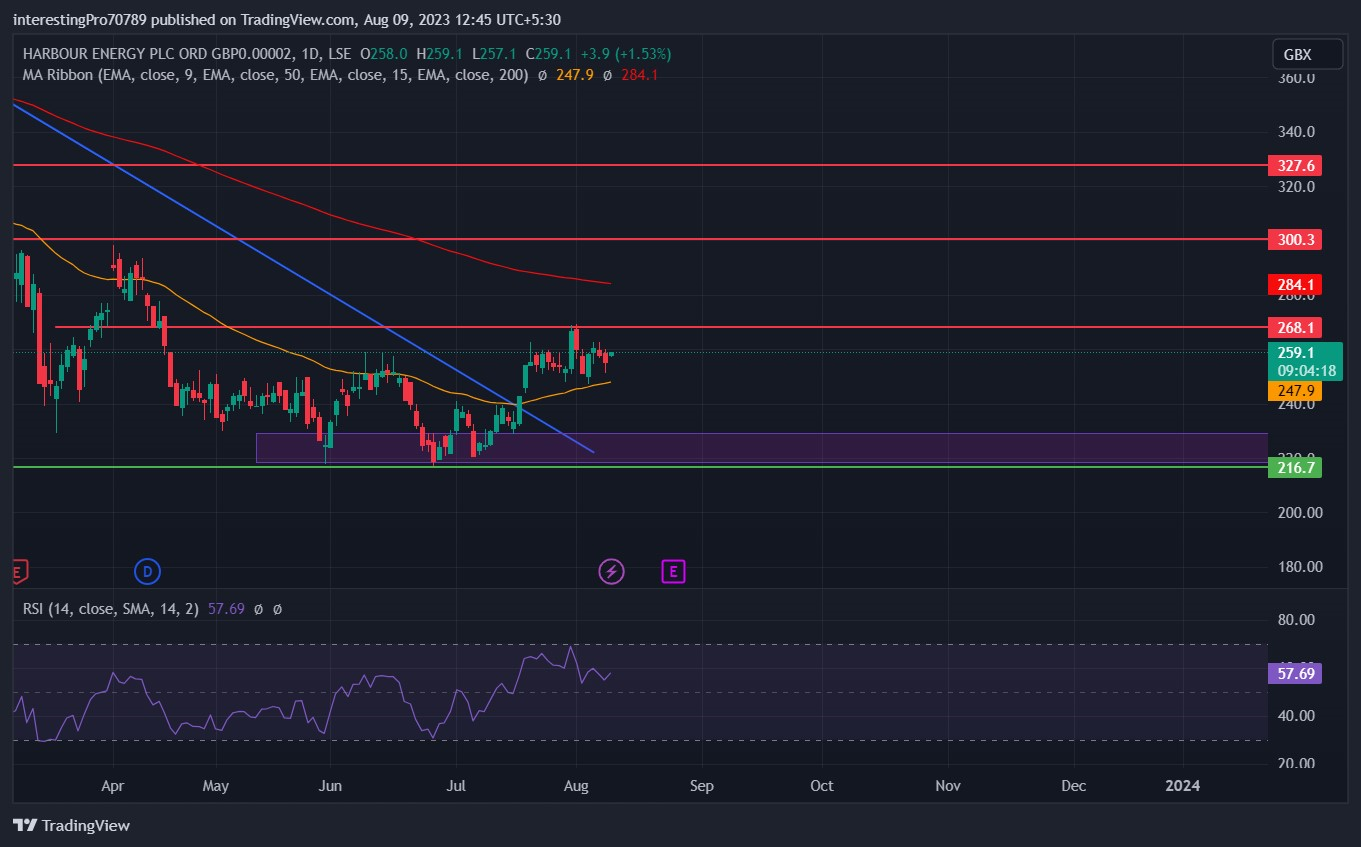Click the orange 247.9 price axis label
The height and width of the screenshot is (847, 1361).
tap(1294, 391)
